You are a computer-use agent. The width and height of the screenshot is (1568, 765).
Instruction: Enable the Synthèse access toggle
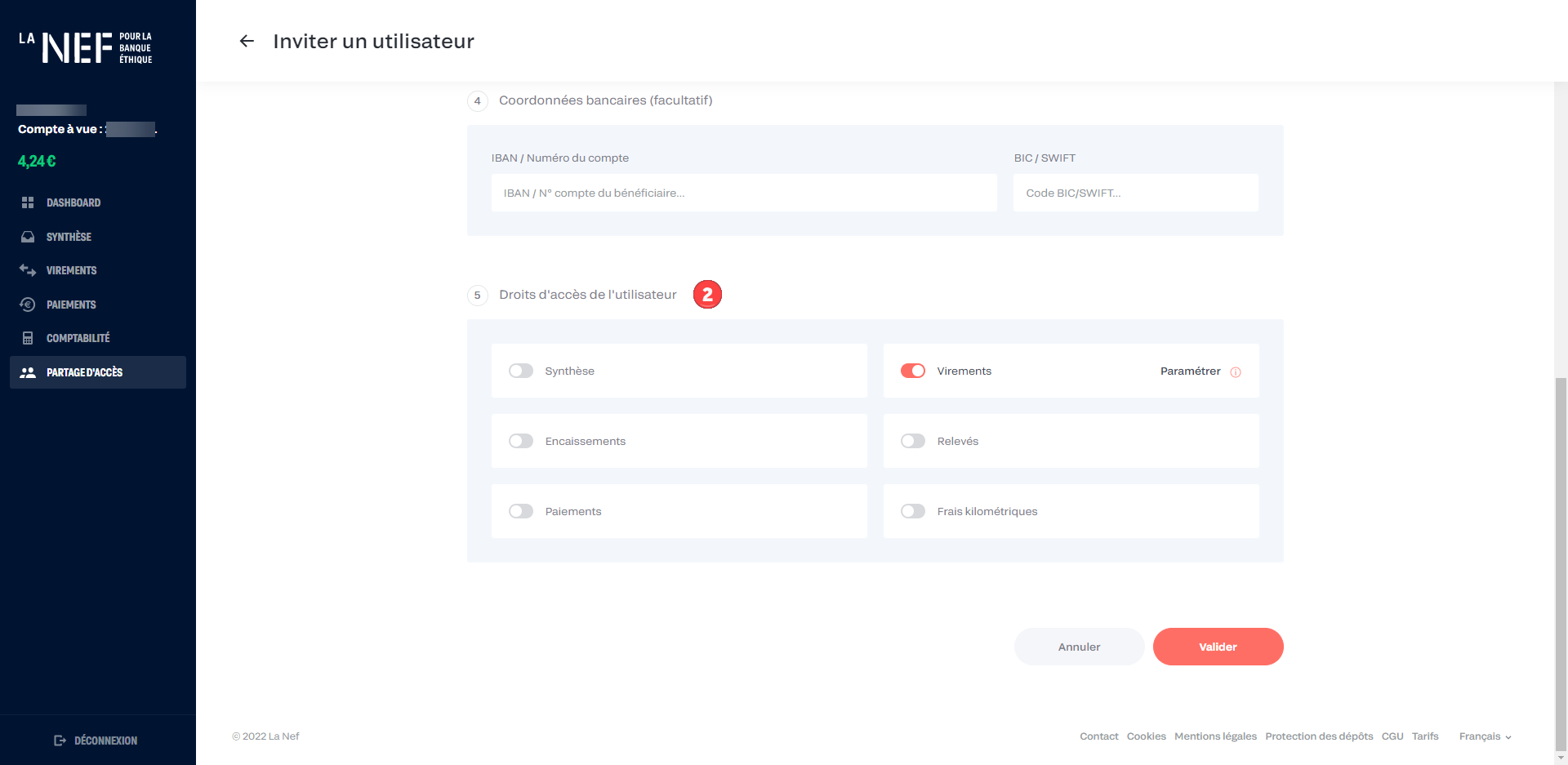point(521,371)
